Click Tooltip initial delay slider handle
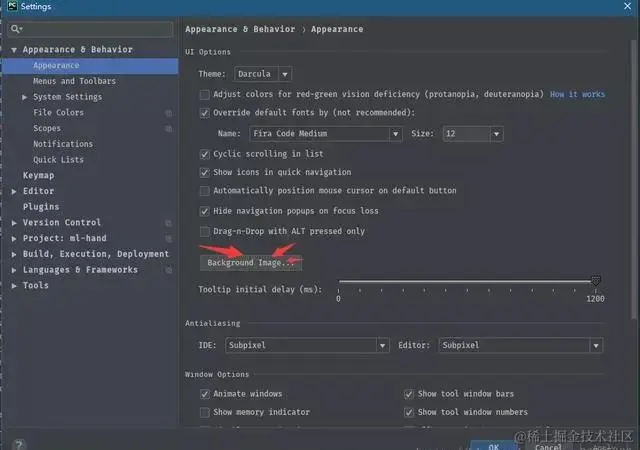The height and width of the screenshot is (450, 640). (x=596, y=281)
